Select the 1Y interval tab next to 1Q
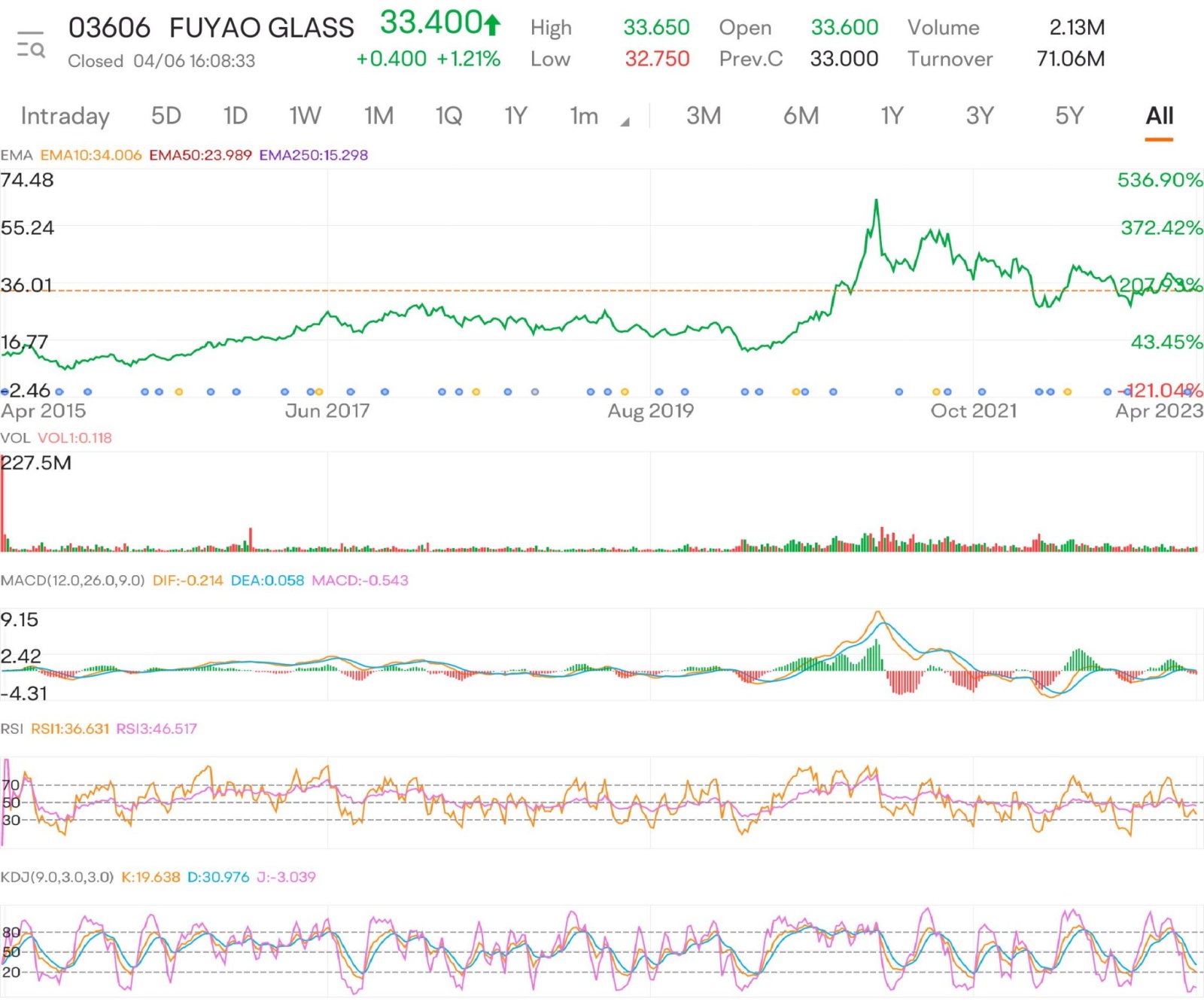1204x1008 pixels. coord(515,116)
